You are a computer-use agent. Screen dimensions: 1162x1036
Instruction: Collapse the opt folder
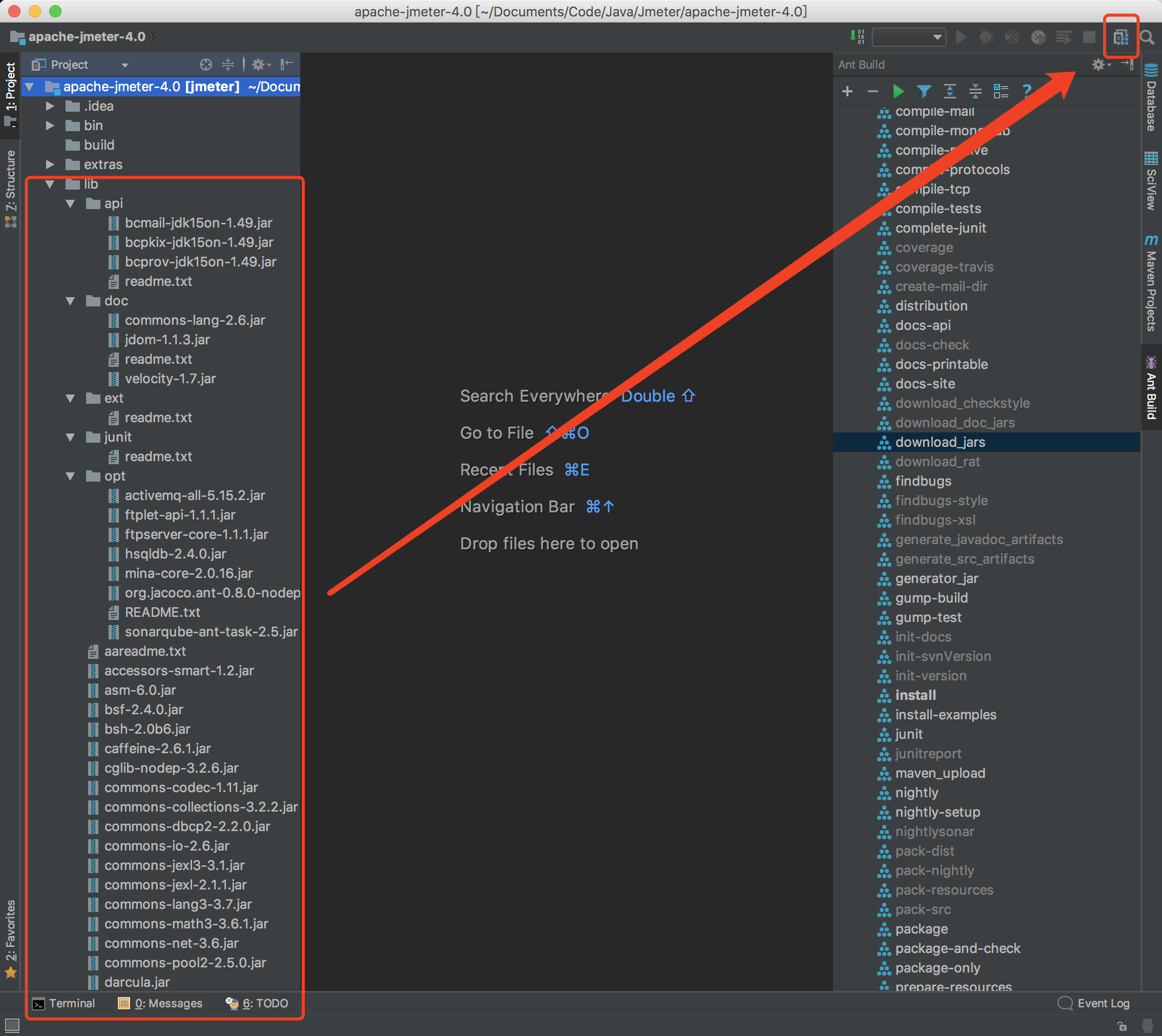point(71,476)
